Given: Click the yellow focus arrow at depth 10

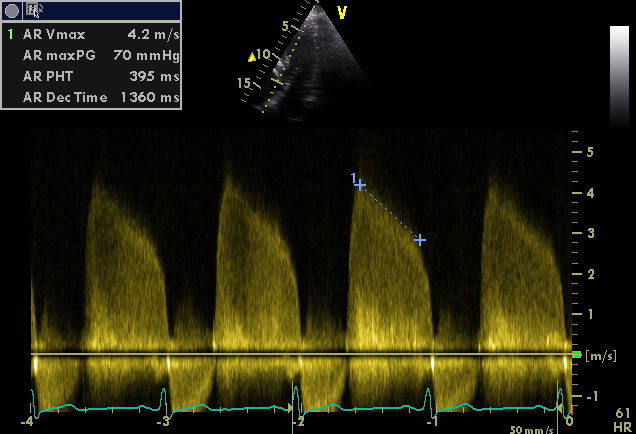Looking at the screenshot, I should [252, 57].
